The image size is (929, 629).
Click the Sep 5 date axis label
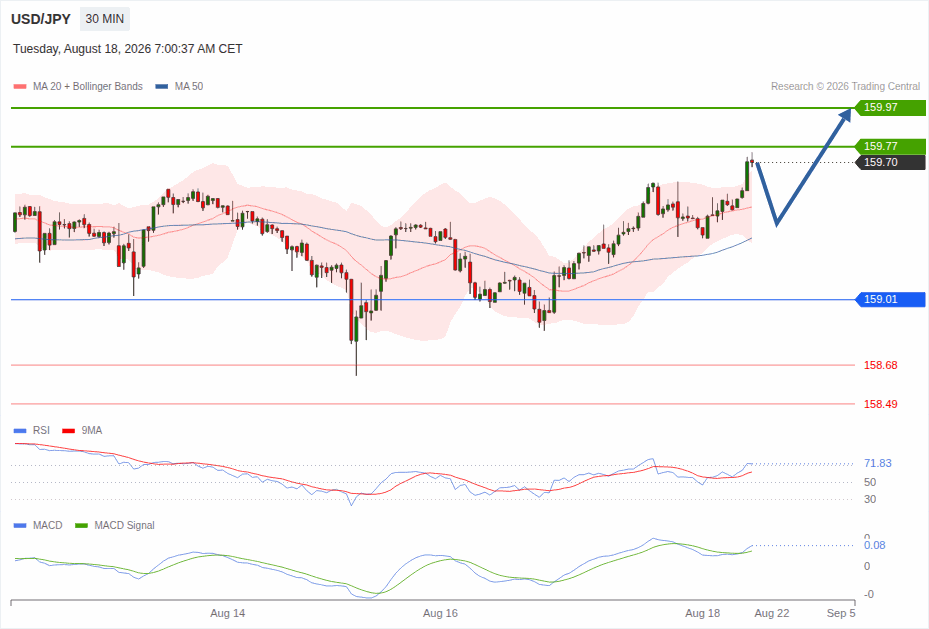(x=841, y=613)
